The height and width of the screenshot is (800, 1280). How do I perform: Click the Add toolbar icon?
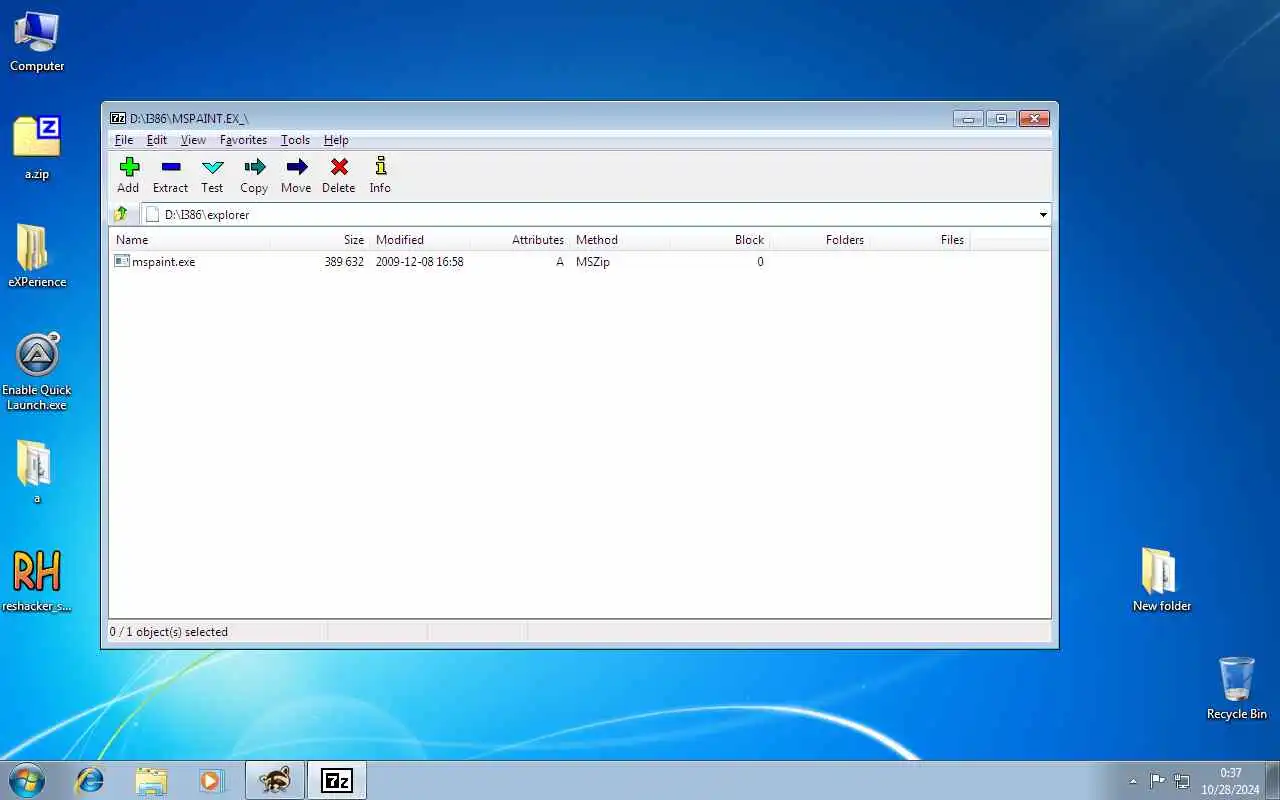tap(128, 167)
